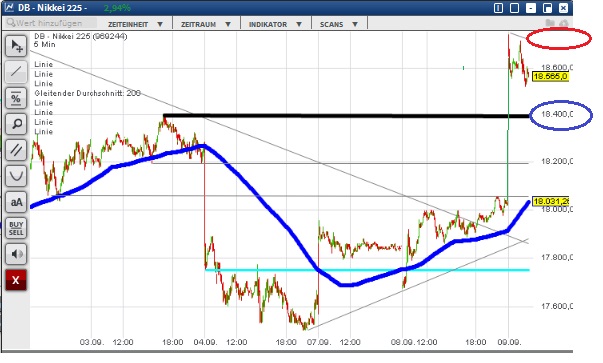Viewport: 603px width, 363px height.
Task: Click the red X delete button
Action: pos(16,280)
